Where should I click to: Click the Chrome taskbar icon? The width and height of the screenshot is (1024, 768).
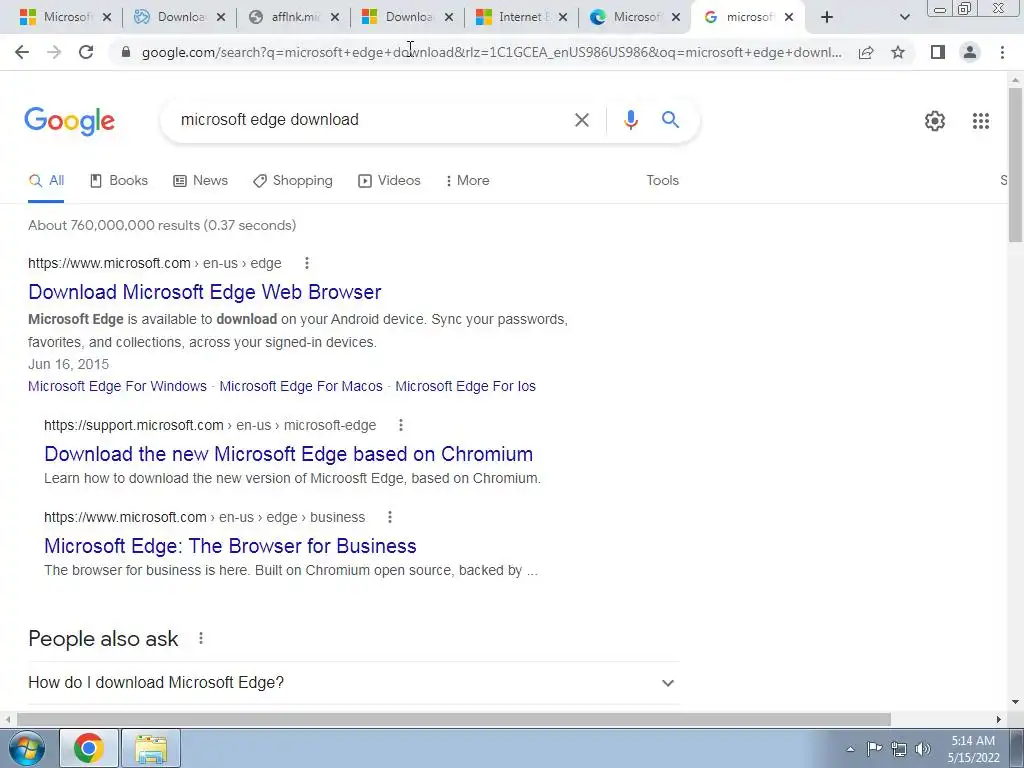click(89, 748)
